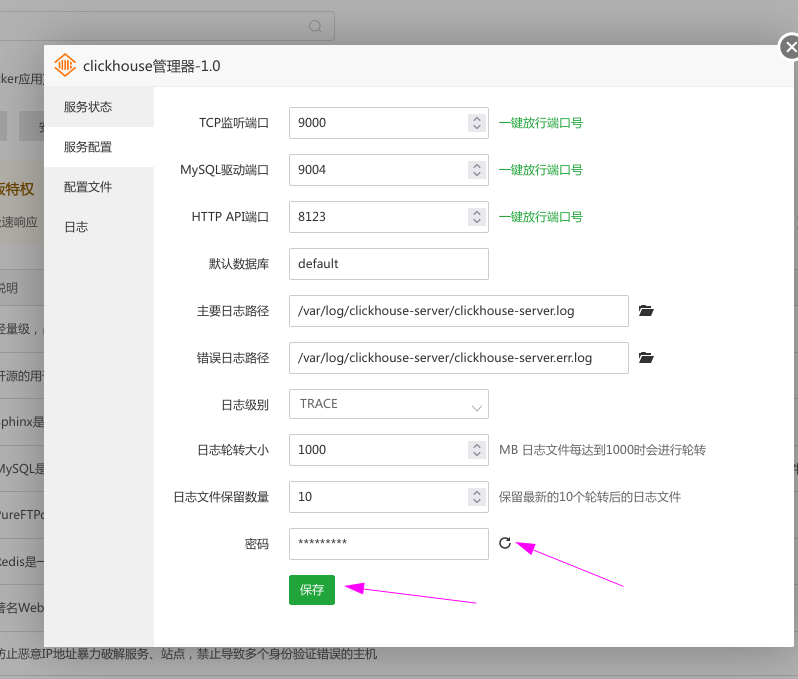
Task: Focus the TCP监听端口 field with 9000
Action: [389, 123]
